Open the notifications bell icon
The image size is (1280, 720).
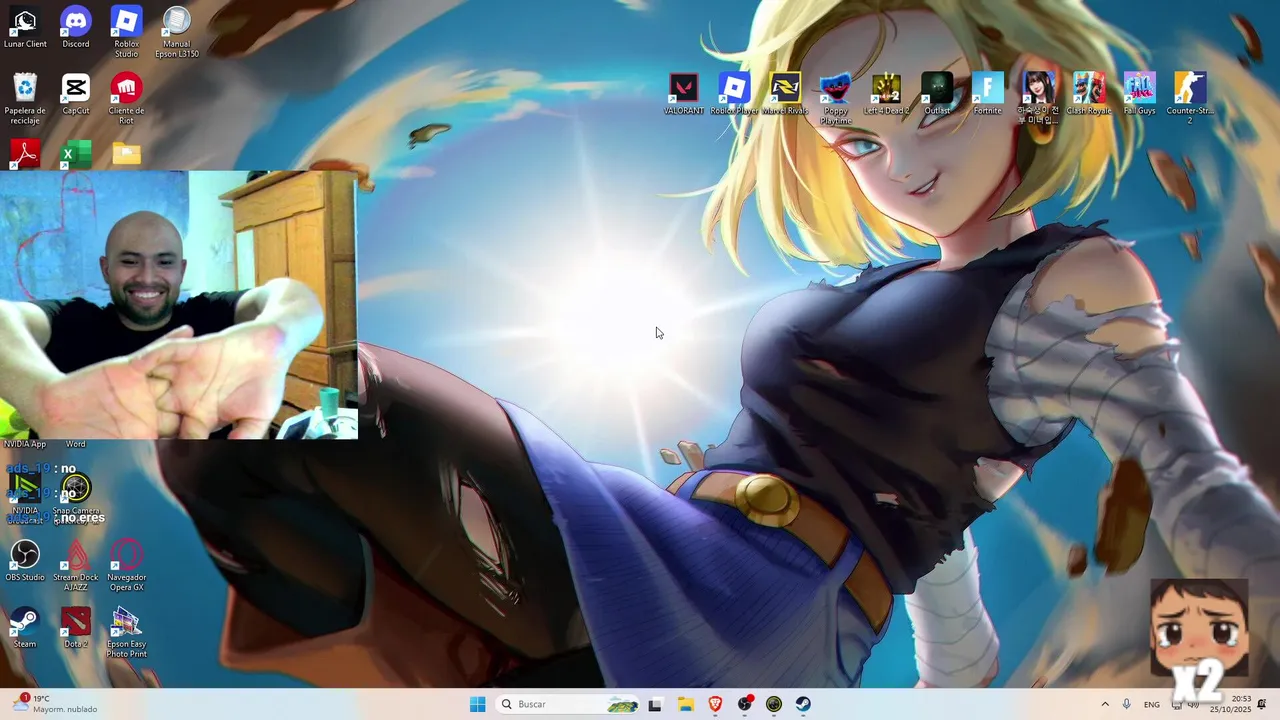coord(1262,704)
